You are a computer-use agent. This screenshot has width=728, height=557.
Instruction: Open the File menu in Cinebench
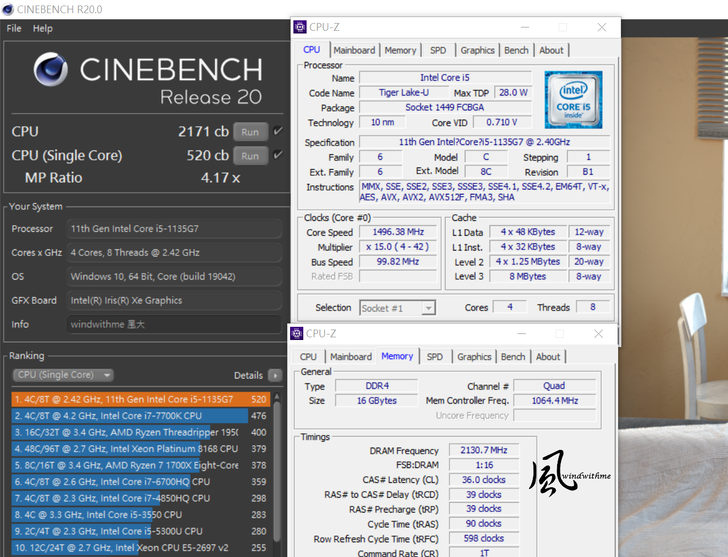[14, 28]
